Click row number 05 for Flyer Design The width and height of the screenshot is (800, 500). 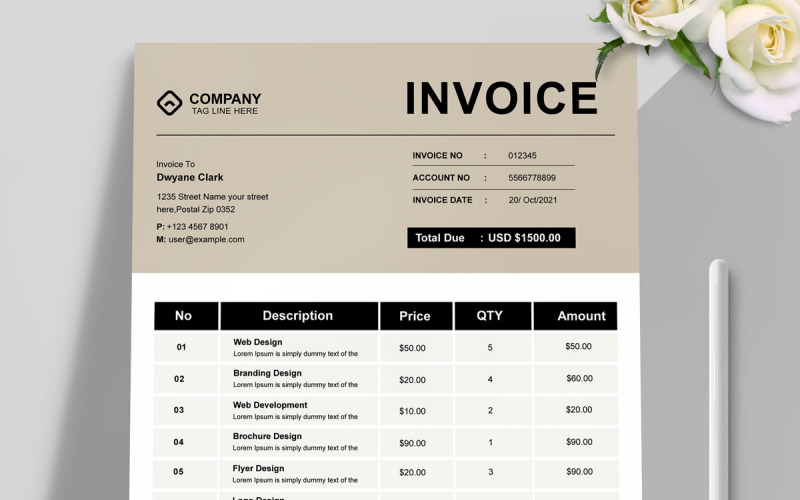pyautogui.click(x=178, y=472)
